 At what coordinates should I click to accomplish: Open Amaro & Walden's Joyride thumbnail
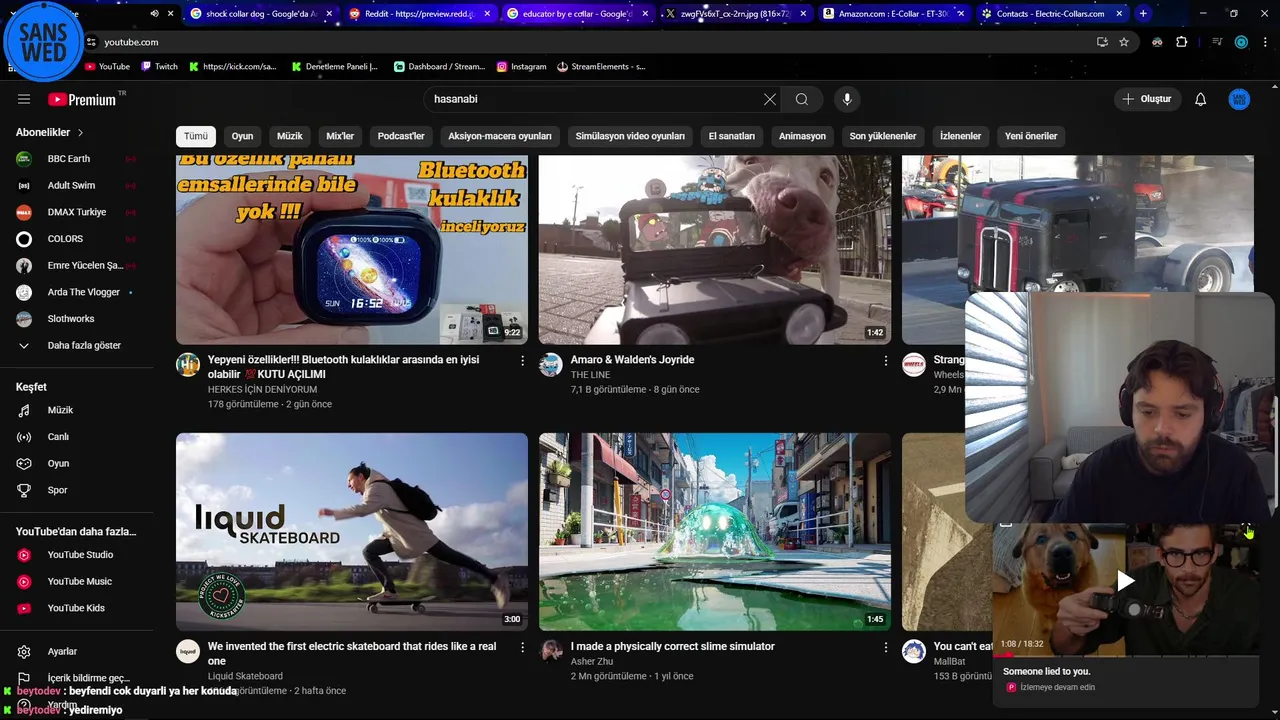point(715,250)
